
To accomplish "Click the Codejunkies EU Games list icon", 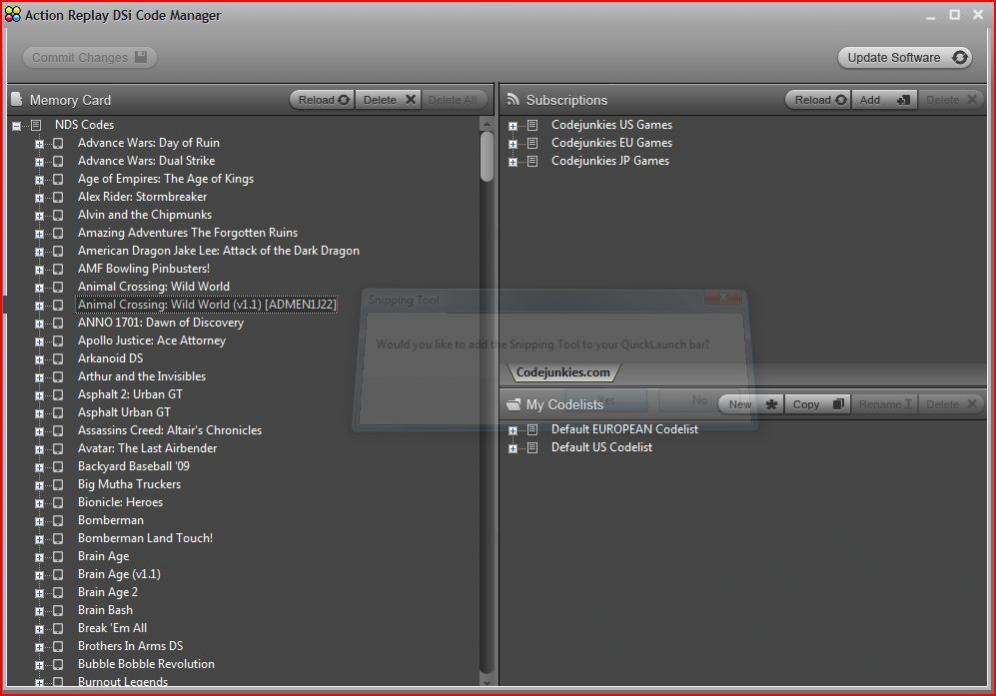I will click(532, 143).
